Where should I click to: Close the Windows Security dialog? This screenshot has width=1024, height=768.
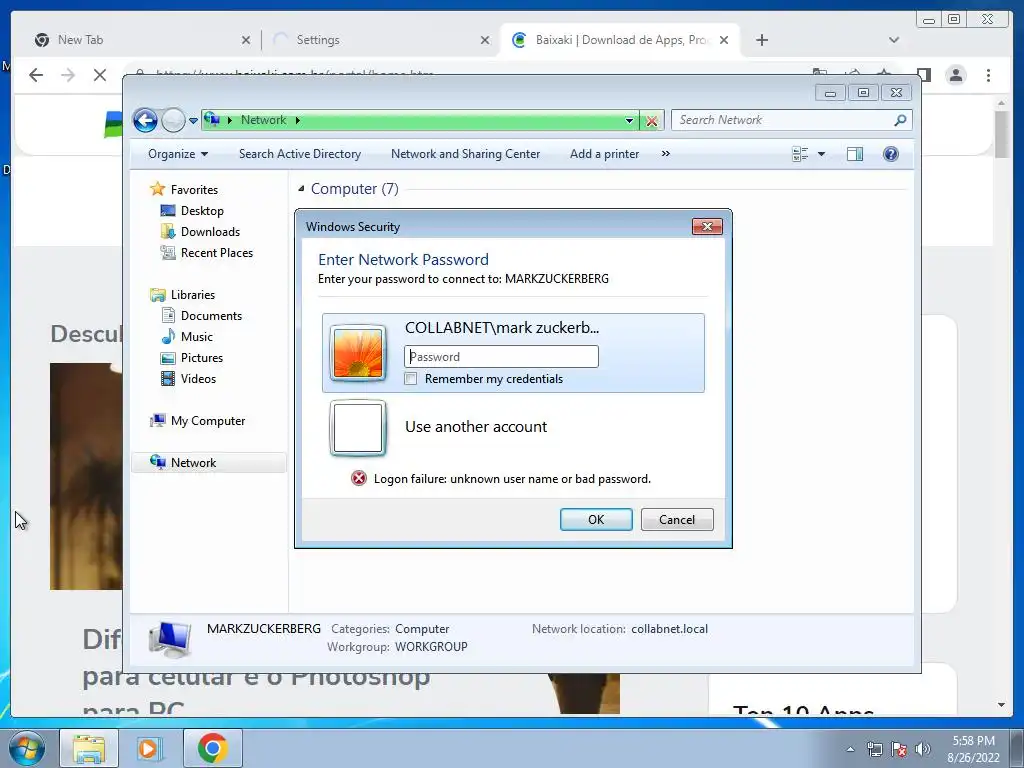pyautogui.click(x=707, y=227)
